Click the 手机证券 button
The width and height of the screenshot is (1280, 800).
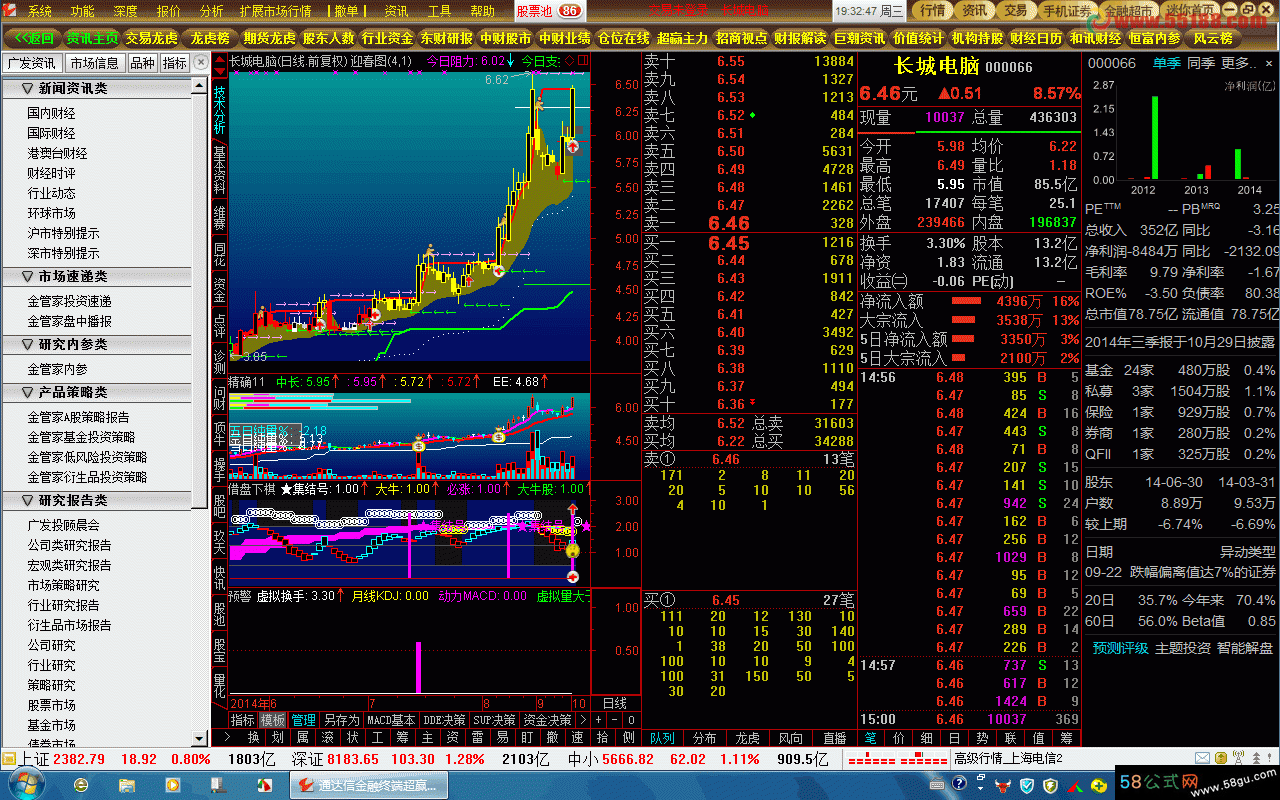coord(1067,11)
